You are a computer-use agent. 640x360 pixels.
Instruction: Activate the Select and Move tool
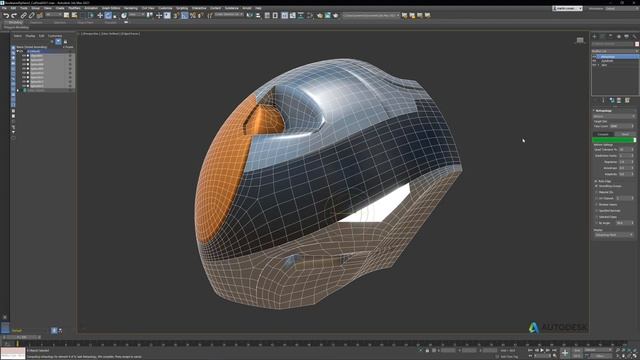point(100,16)
